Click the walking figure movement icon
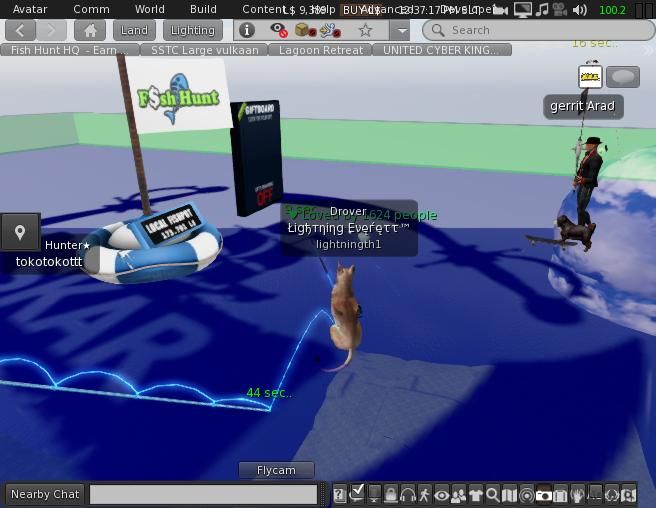The image size is (656, 508). coord(424,495)
